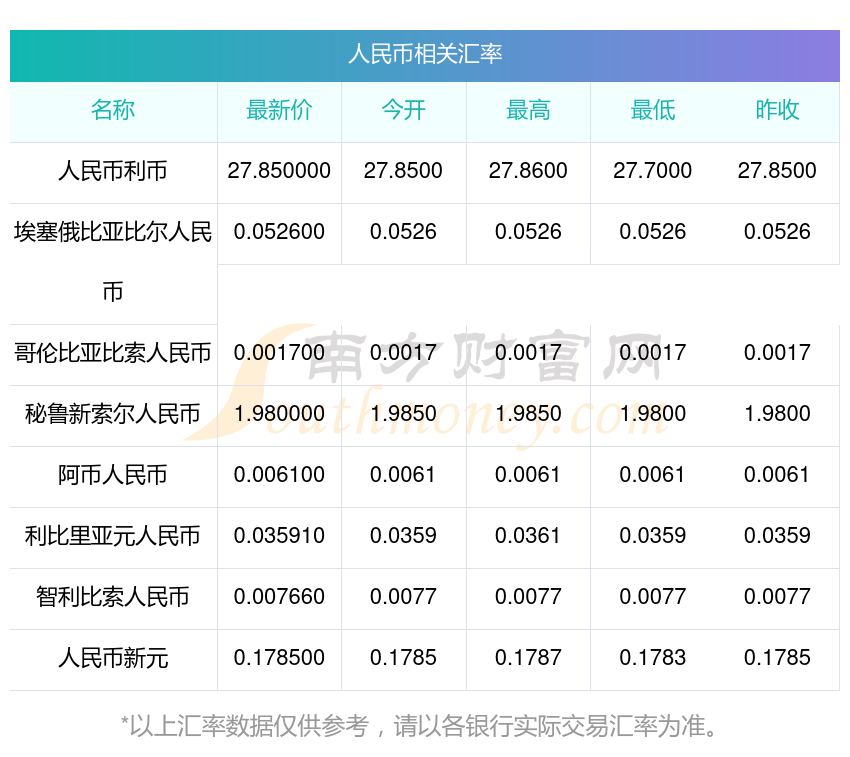
Task: Click the 埃塞俄比亚比尔人民币 row name
Action: 113,262
